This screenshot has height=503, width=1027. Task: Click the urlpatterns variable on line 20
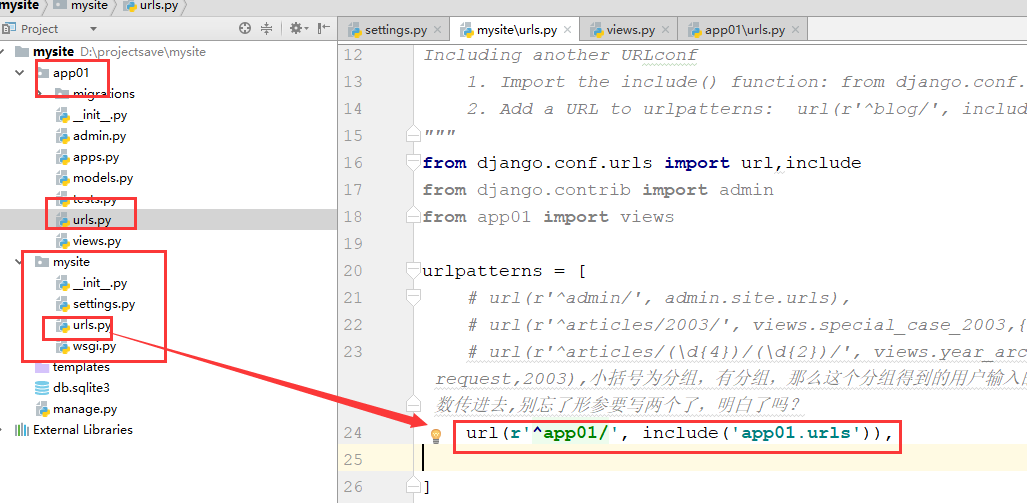click(483, 271)
